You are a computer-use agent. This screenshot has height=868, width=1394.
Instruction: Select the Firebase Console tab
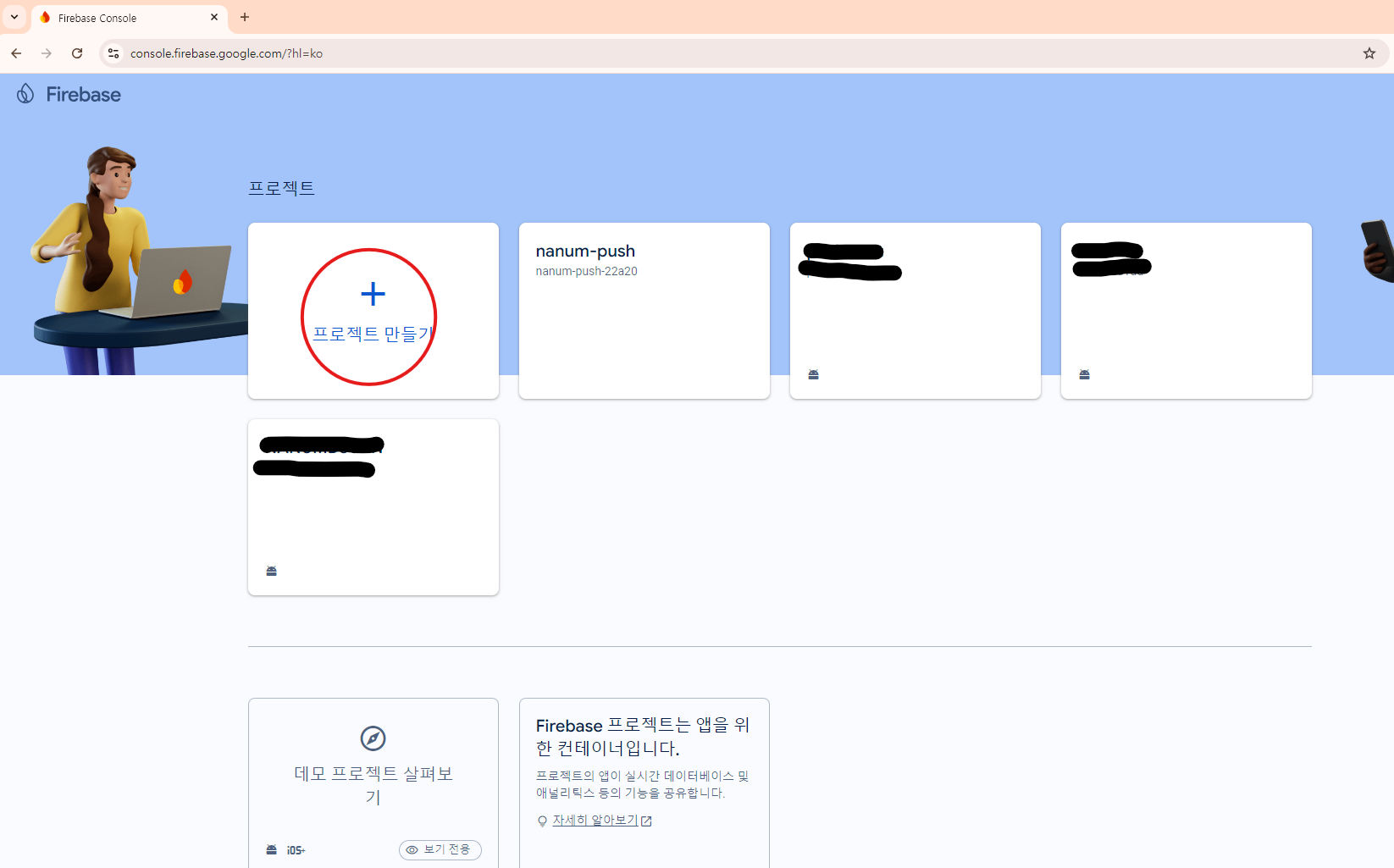click(x=129, y=18)
